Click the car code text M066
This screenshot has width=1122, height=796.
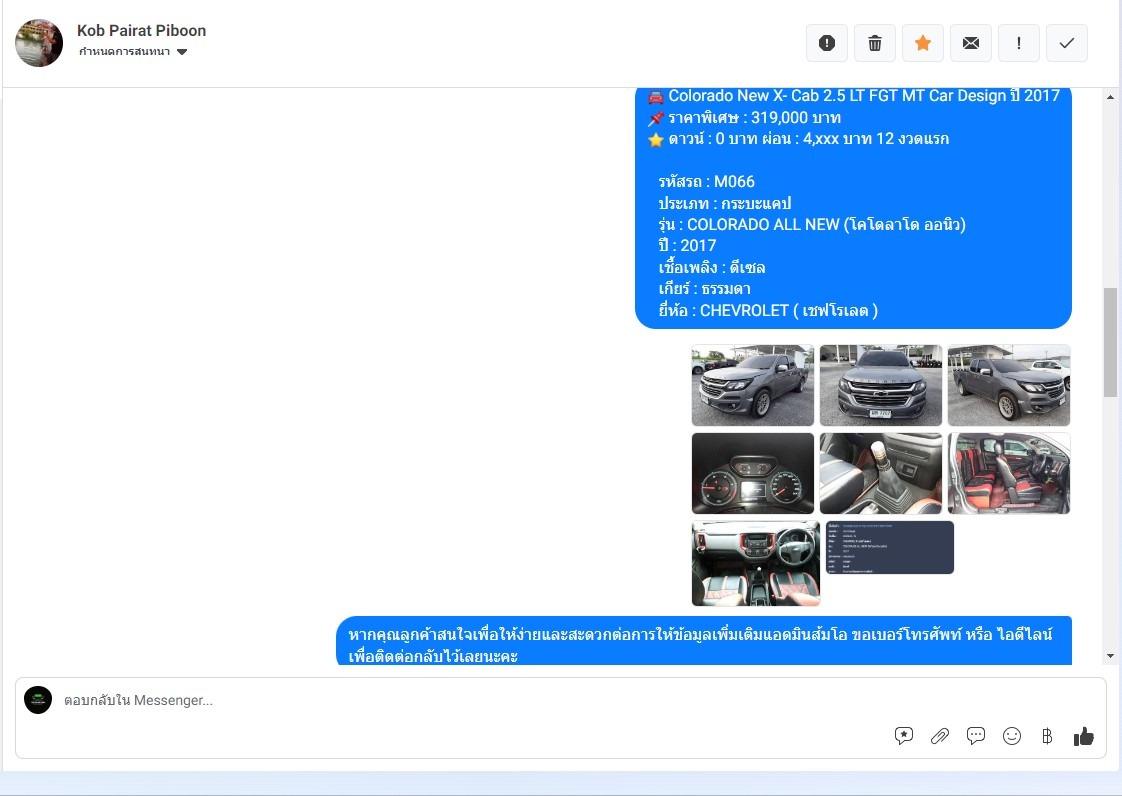point(734,182)
